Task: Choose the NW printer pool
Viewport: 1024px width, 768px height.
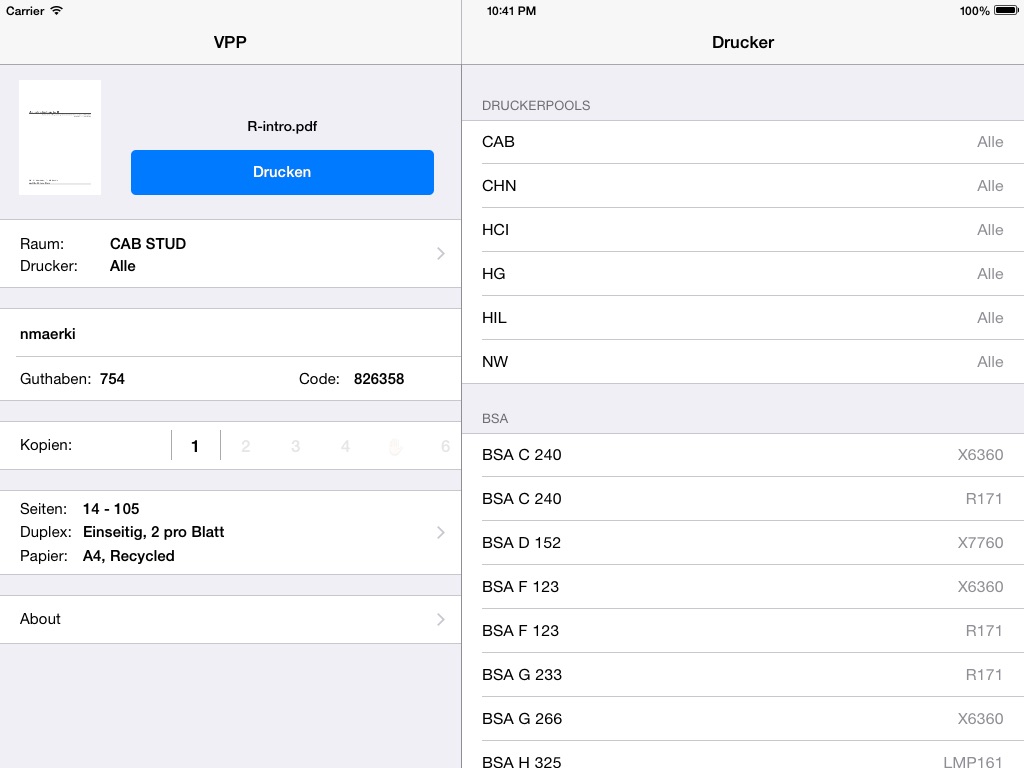Action: [743, 362]
